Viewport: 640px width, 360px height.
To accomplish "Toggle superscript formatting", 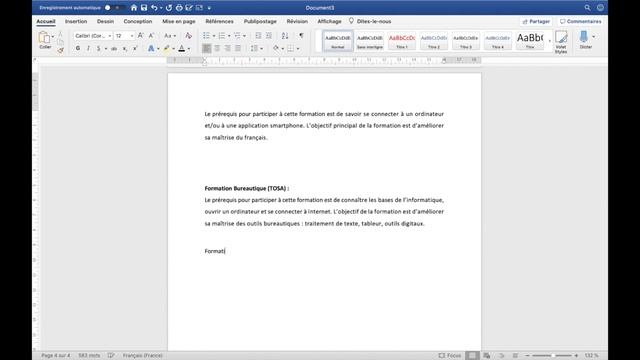I will pyautogui.click(x=135, y=49).
